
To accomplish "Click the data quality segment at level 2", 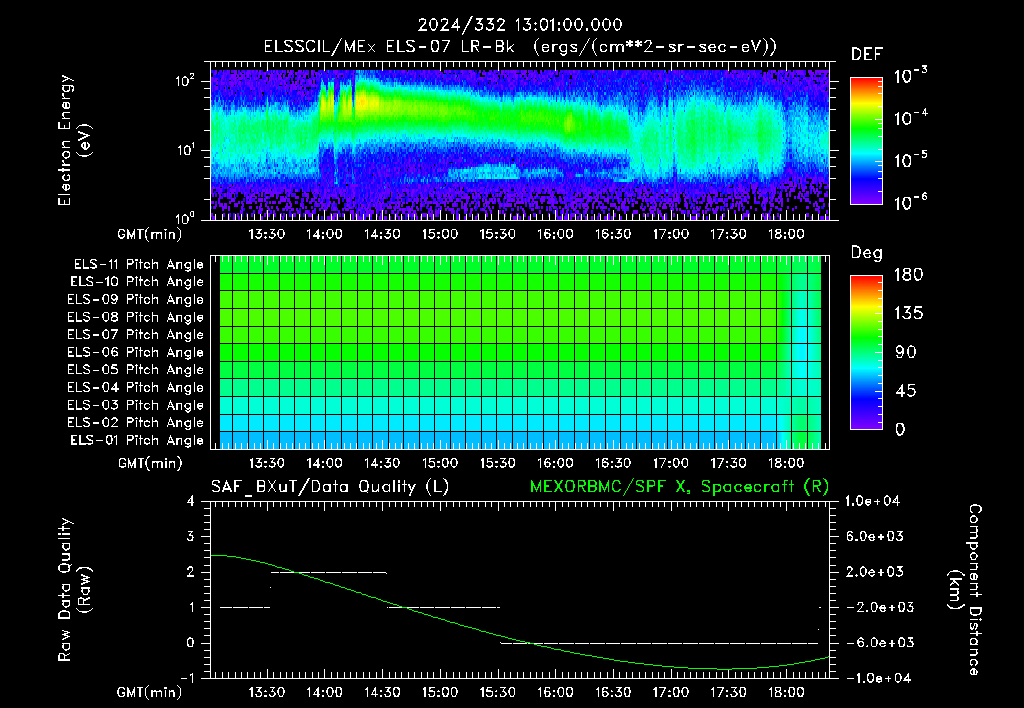I will coord(328,572).
